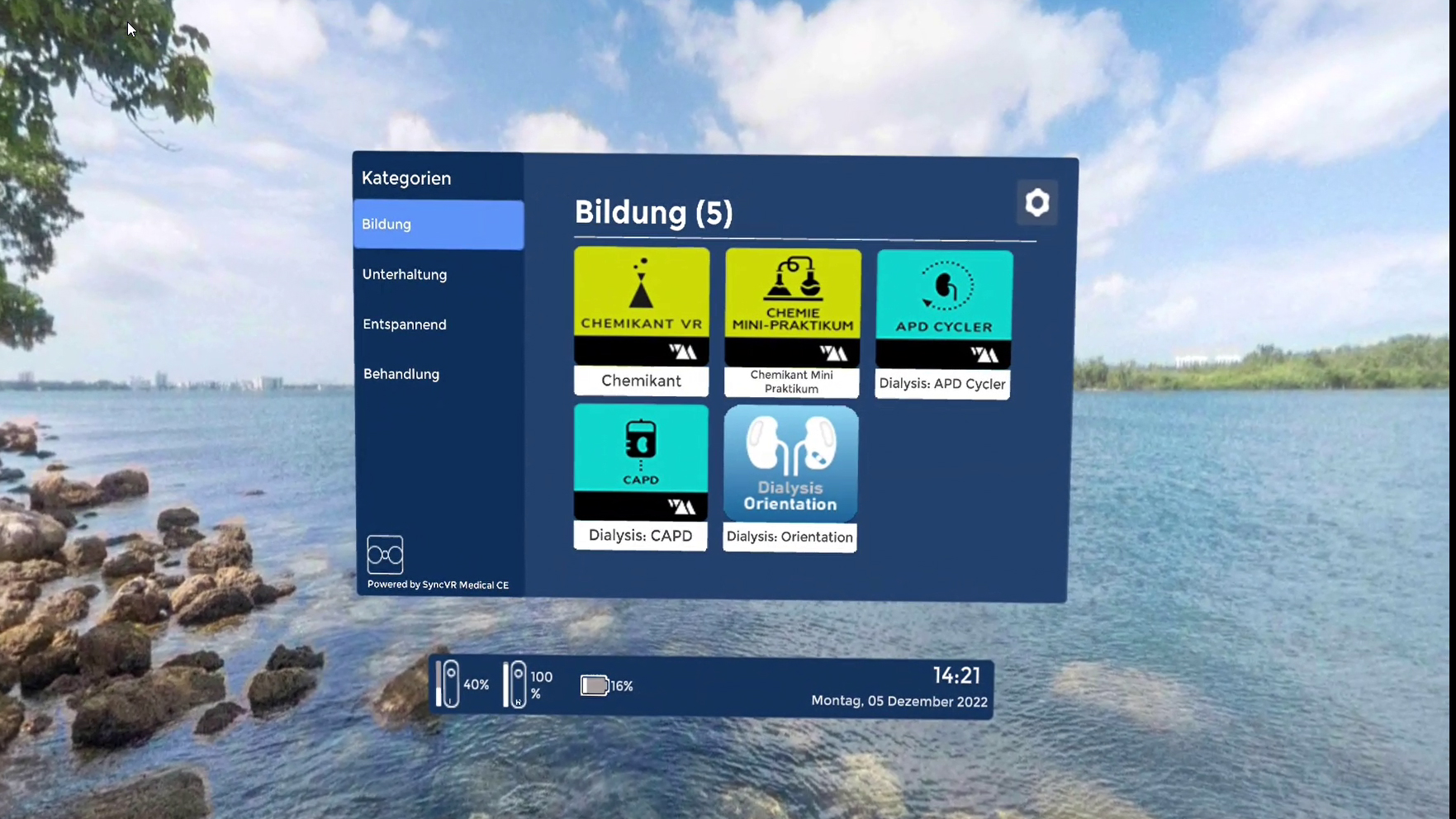Click the 14:21 clock display
The width and height of the screenshot is (1456, 819).
[956, 675]
